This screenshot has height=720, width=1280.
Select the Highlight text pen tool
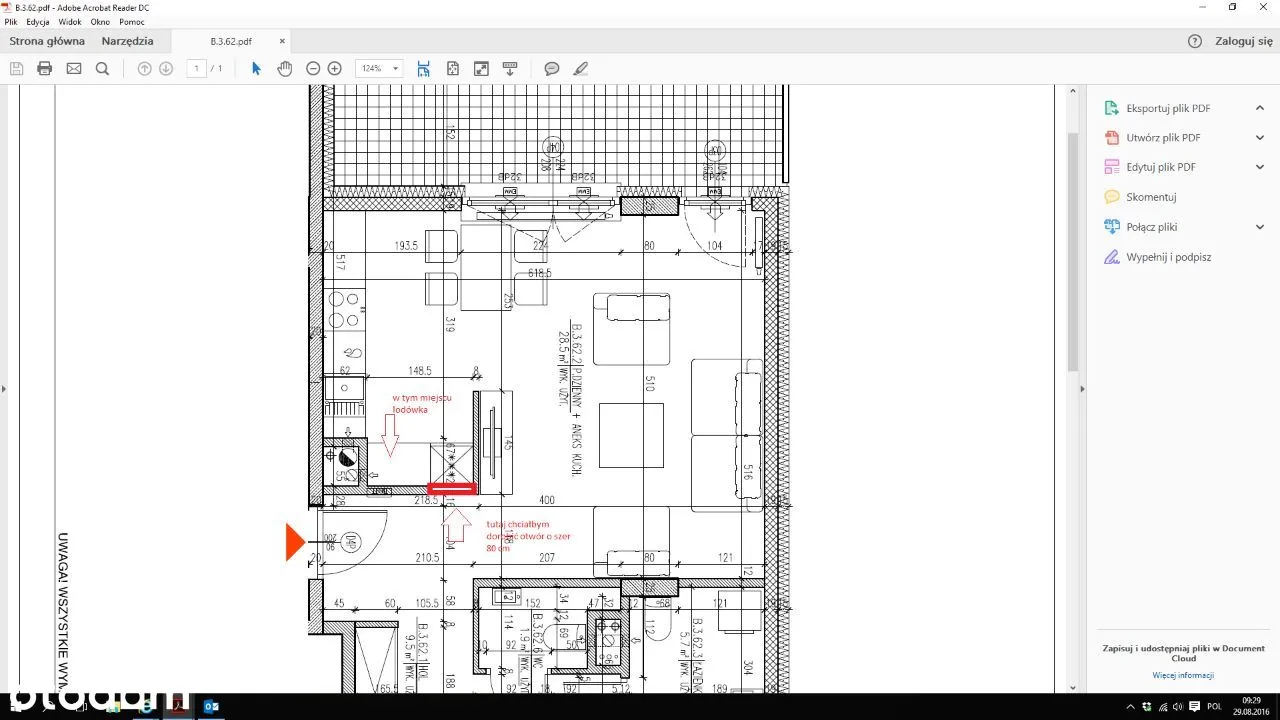pyautogui.click(x=581, y=68)
